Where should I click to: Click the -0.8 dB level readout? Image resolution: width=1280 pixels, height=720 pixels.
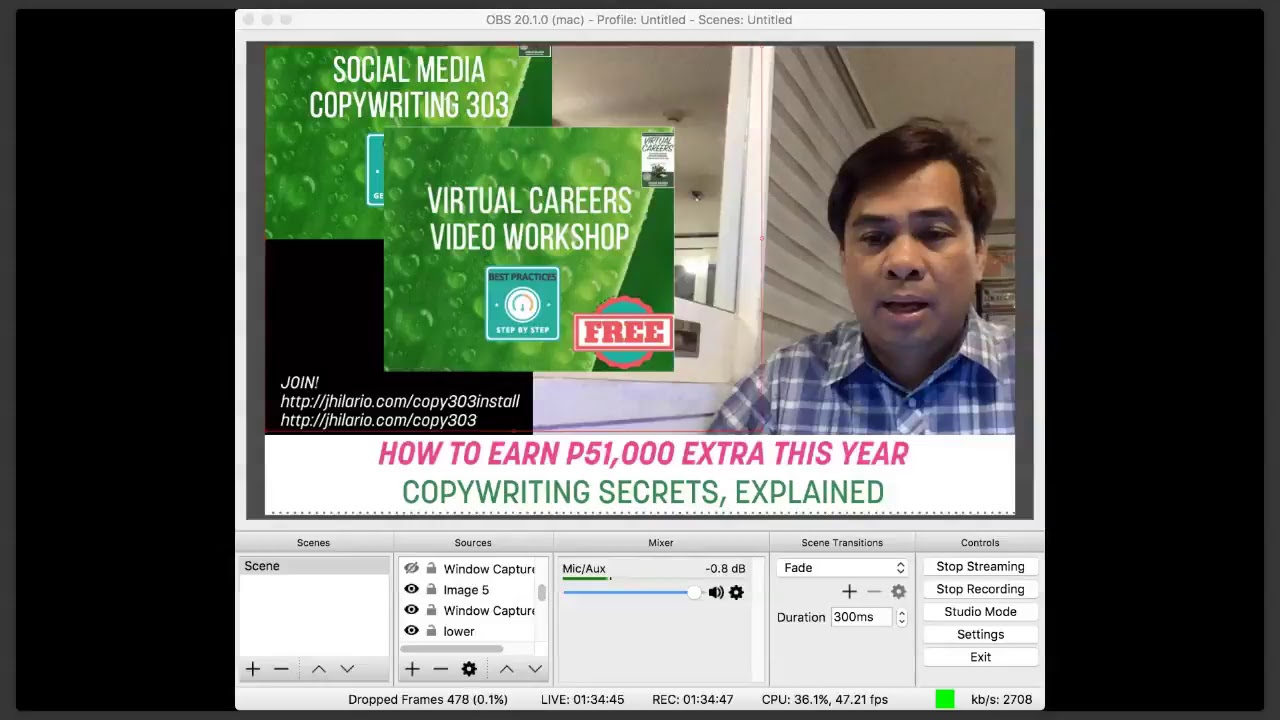click(725, 569)
